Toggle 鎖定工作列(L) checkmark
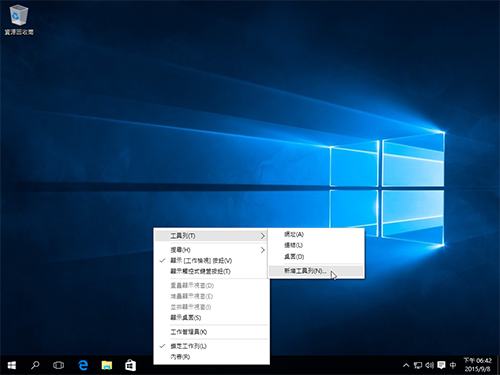500x375 pixels. pos(211,346)
